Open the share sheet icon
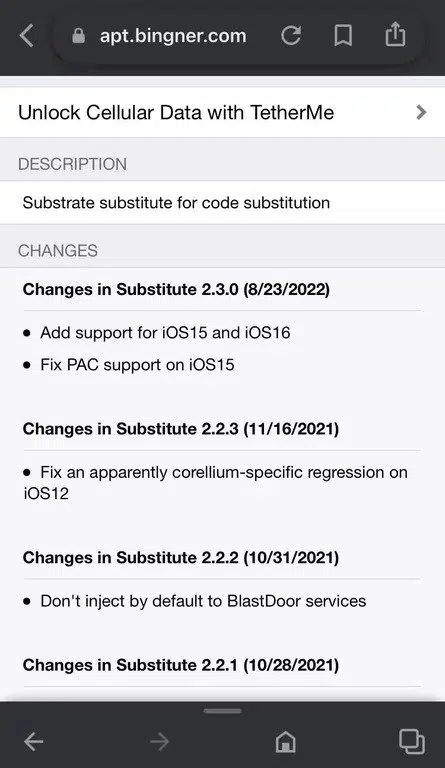 pos(395,34)
